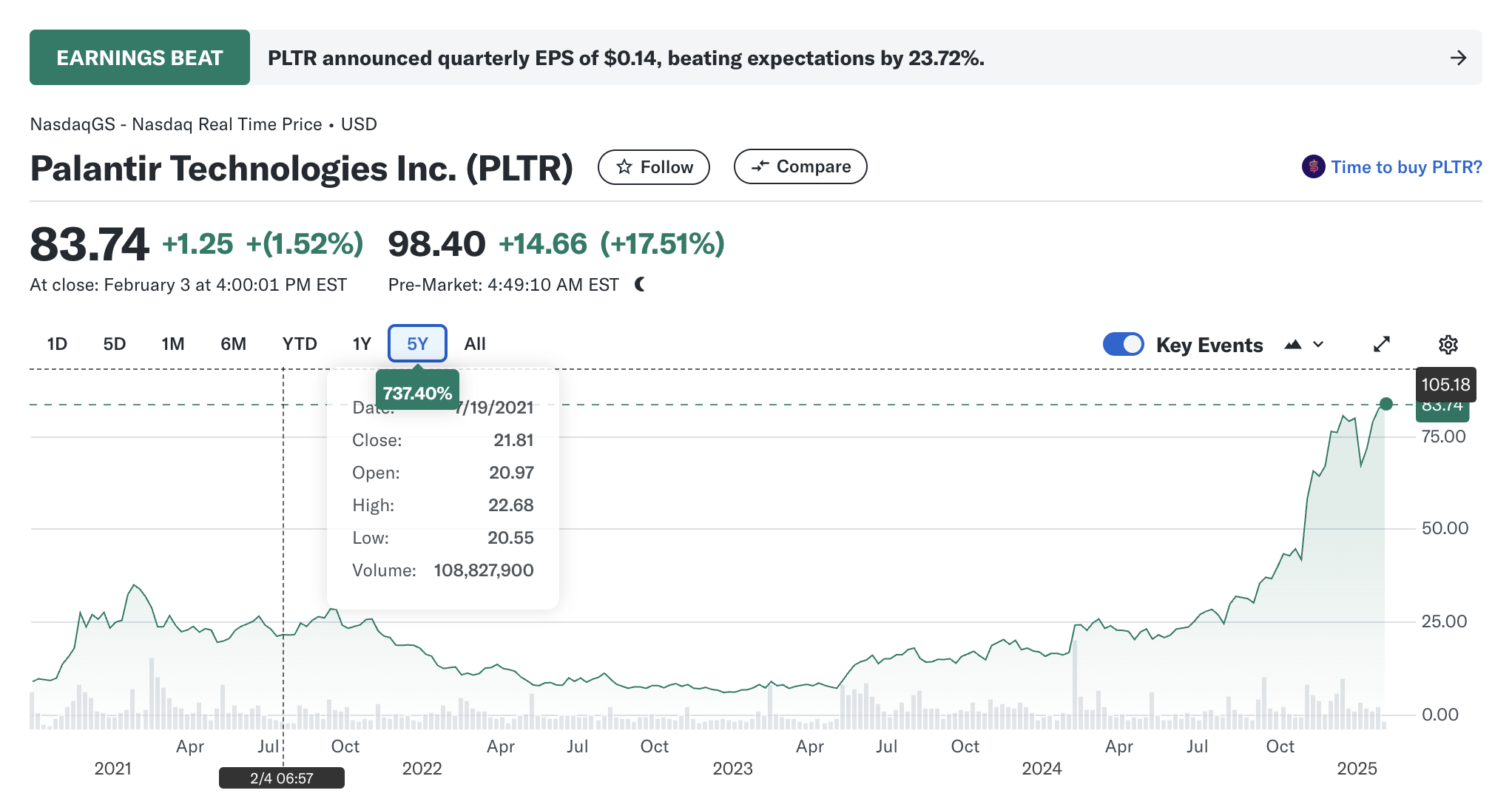Choose the YTD range
This screenshot has height=796, width=1512.
[x=300, y=344]
